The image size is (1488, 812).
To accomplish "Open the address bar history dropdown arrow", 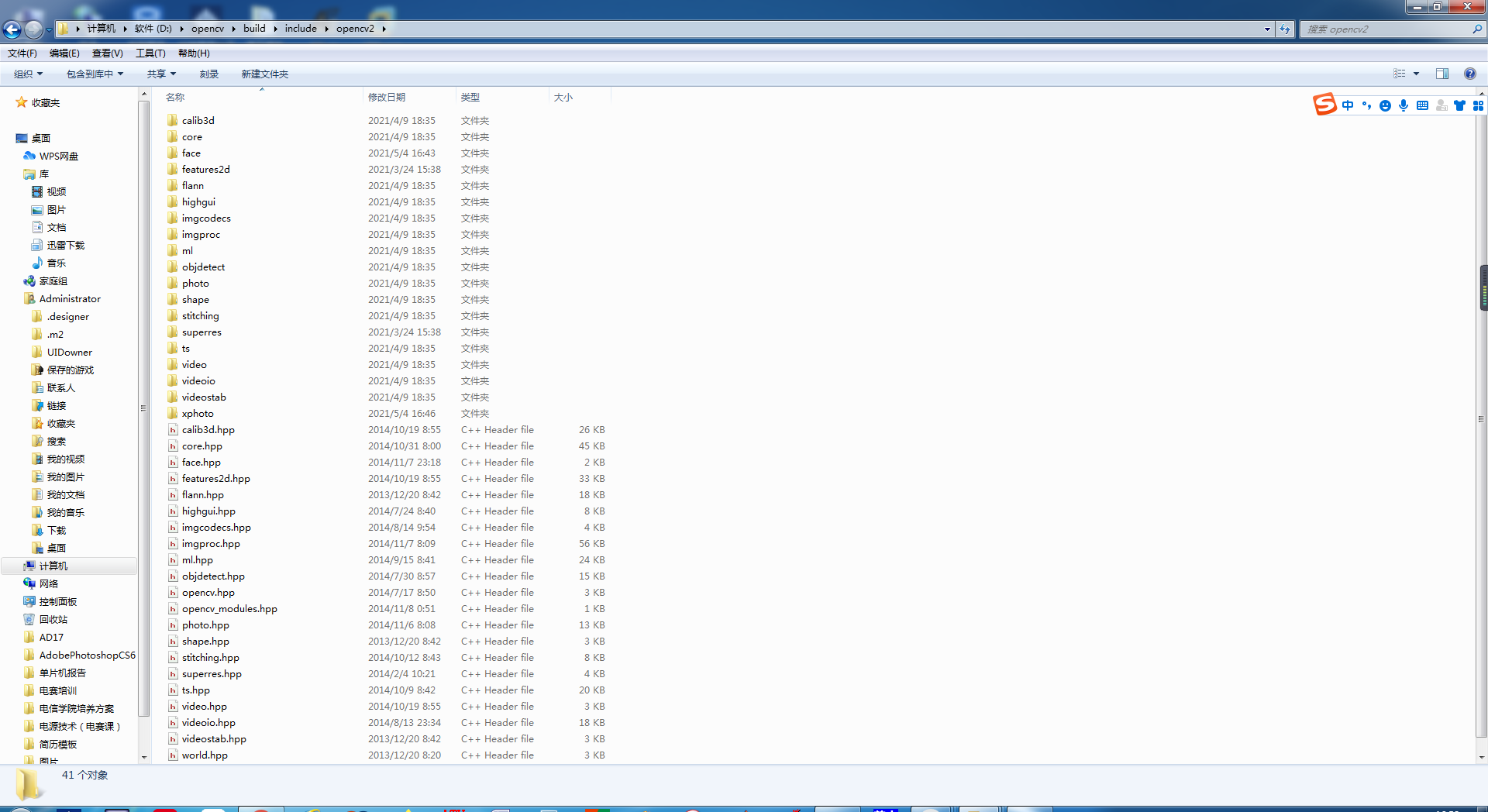I will tap(1267, 29).
